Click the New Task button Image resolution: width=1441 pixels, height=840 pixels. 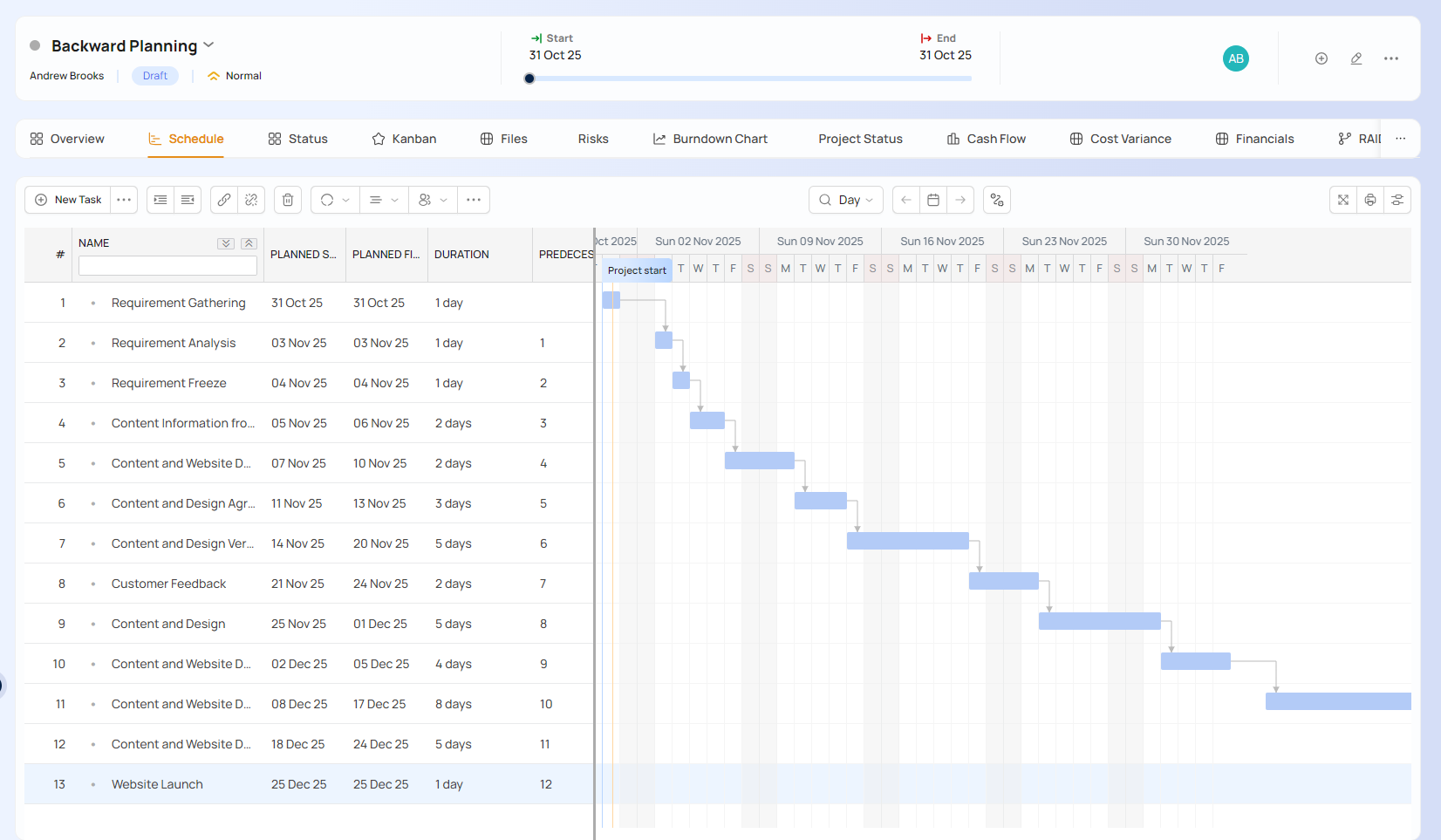pyautogui.click(x=69, y=200)
